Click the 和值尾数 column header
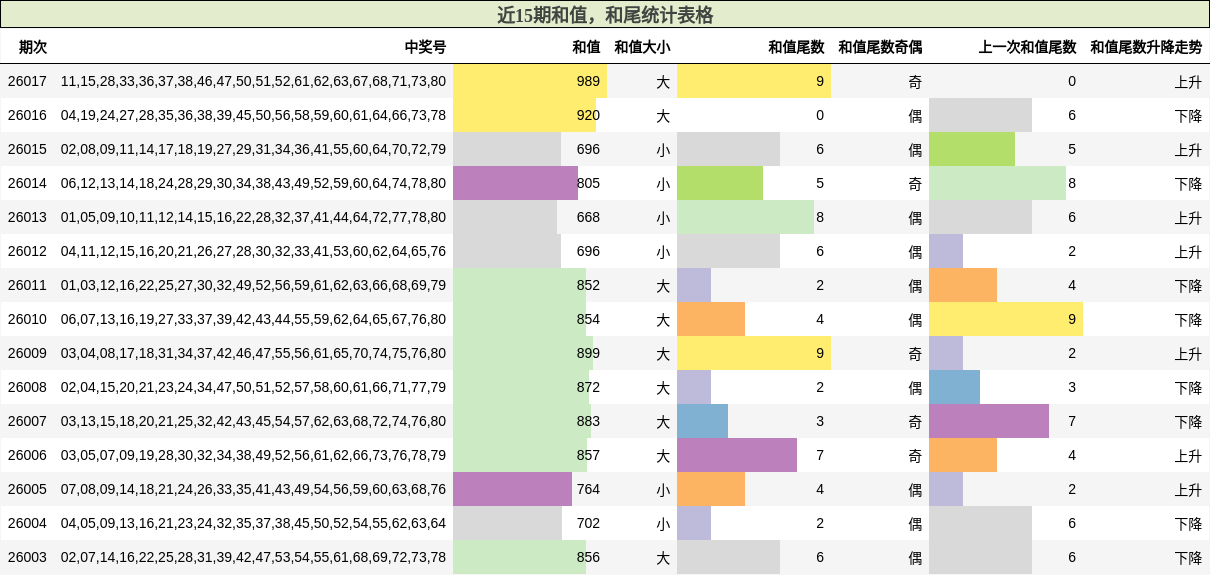1210x575 pixels. [x=796, y=47]
